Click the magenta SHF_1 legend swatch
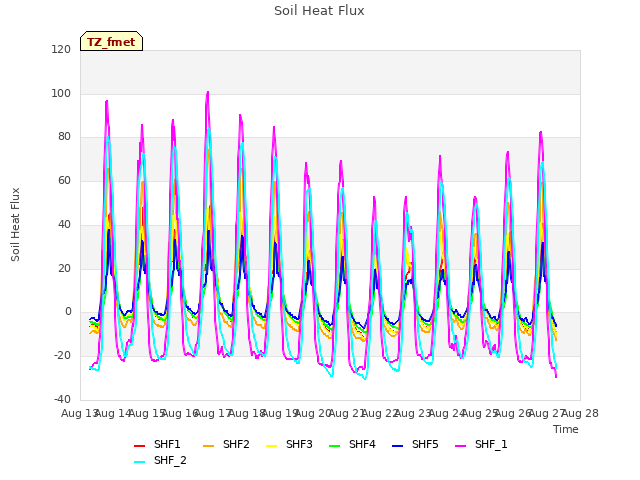This screenshot has height=480, width=640. click(460, 446)
